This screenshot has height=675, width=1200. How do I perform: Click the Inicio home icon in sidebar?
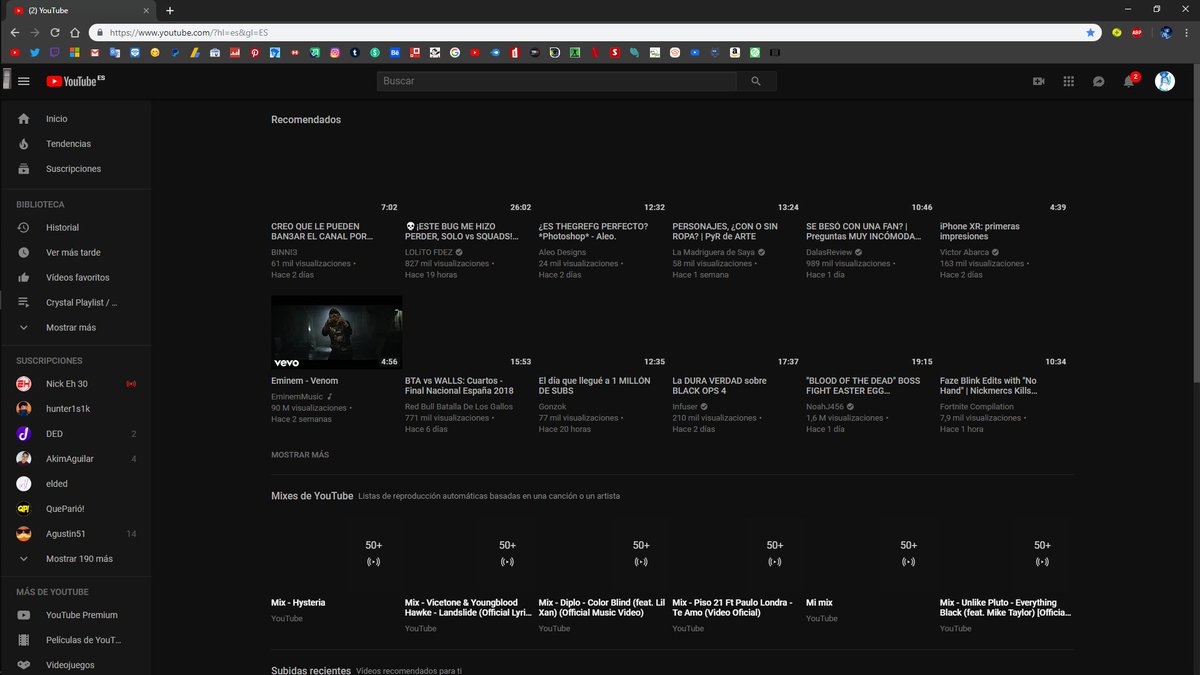pos(24,119)
